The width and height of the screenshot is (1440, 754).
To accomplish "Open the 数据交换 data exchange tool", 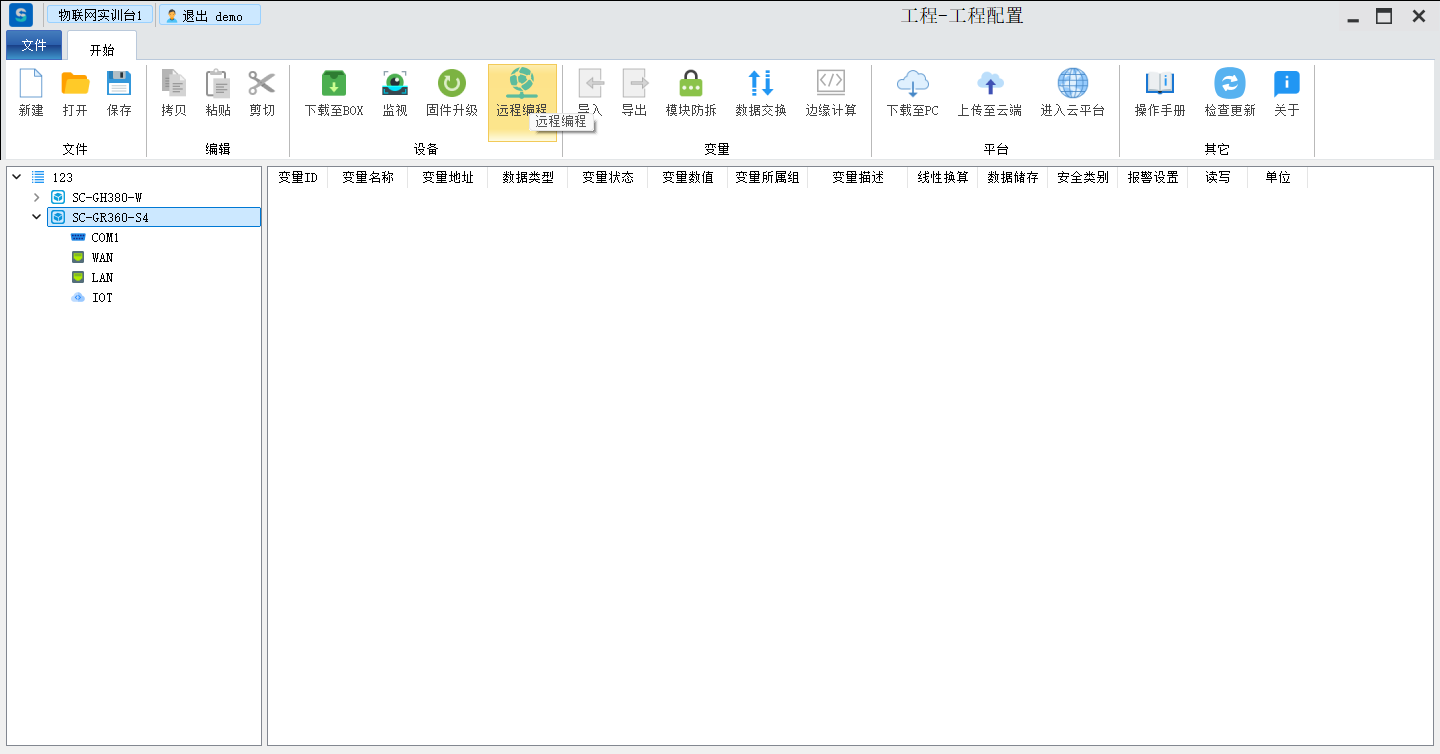I will coord(761,84).
